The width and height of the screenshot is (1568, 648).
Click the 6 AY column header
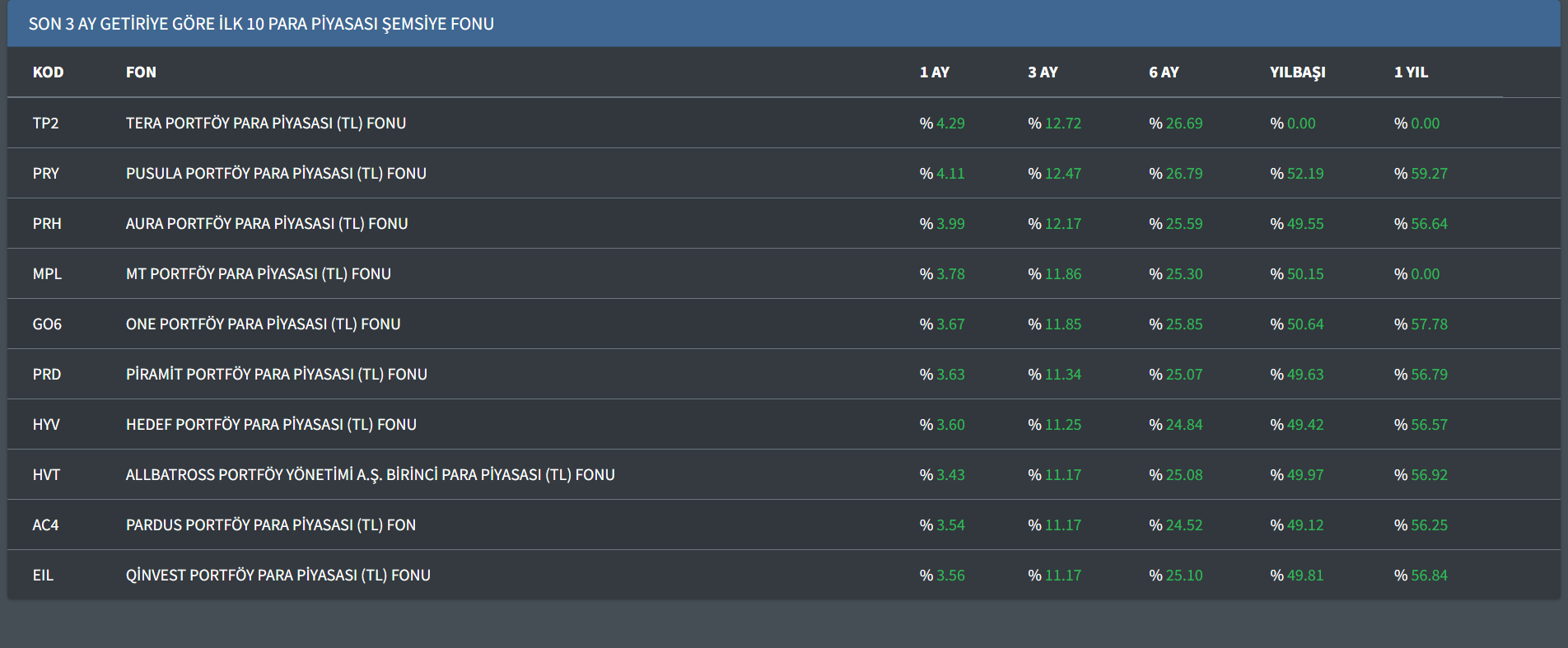click(x=1164, y=72)
